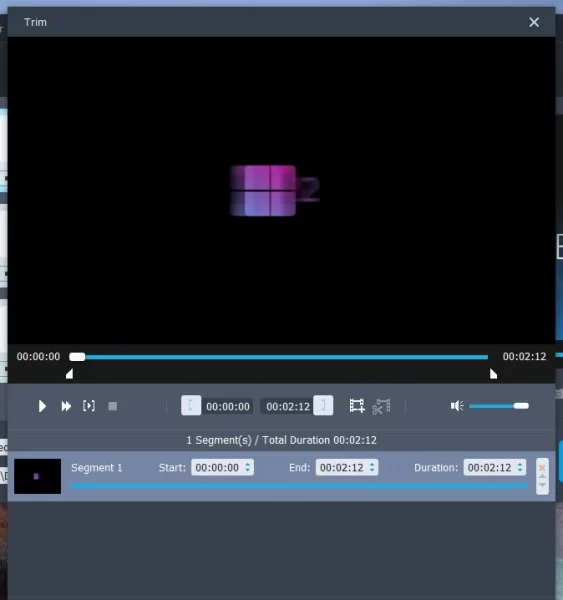This screenshot has height=600, width=563.
Task: Click the segment count and Total Duration text
Action: [x=281, y=440]
